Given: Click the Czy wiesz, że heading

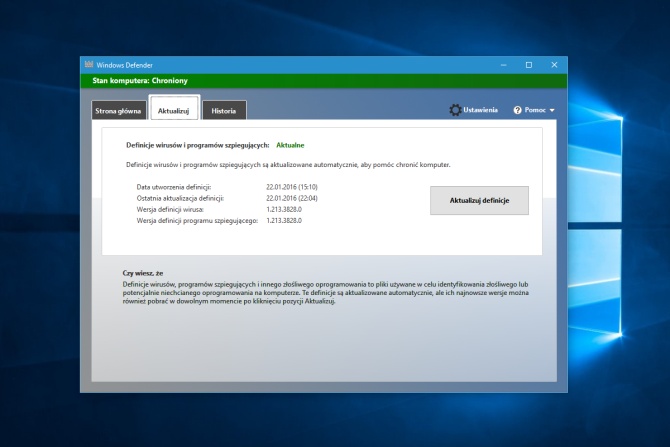Looking at the screenshot, I should [x=144, y=273].
